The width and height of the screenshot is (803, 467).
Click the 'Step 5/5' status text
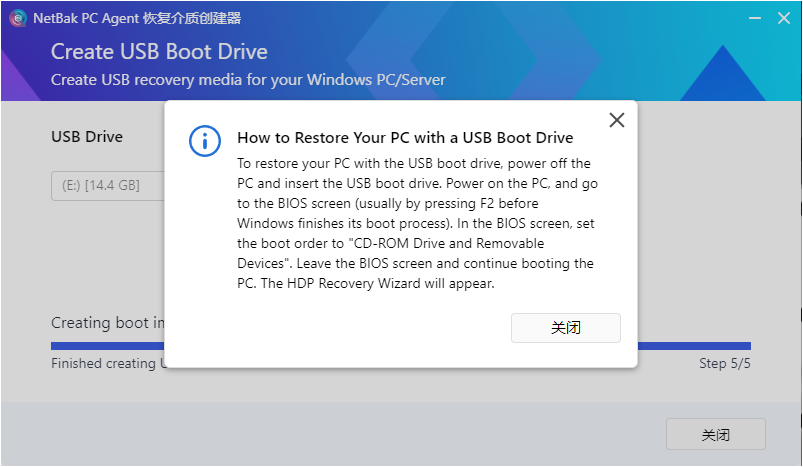(x=725, y=363)
